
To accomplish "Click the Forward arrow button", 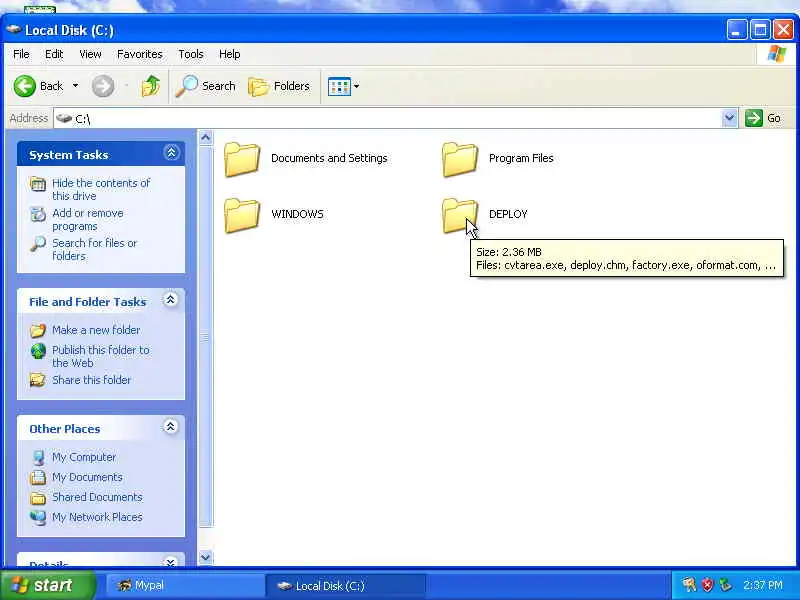I will 103,86.
